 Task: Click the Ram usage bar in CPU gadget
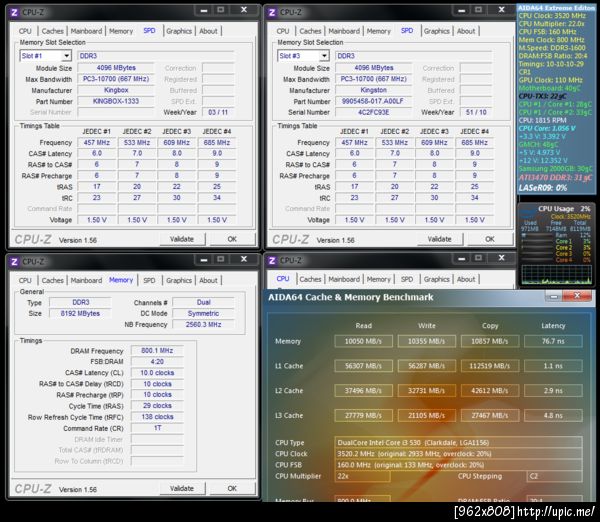point(538,235)
